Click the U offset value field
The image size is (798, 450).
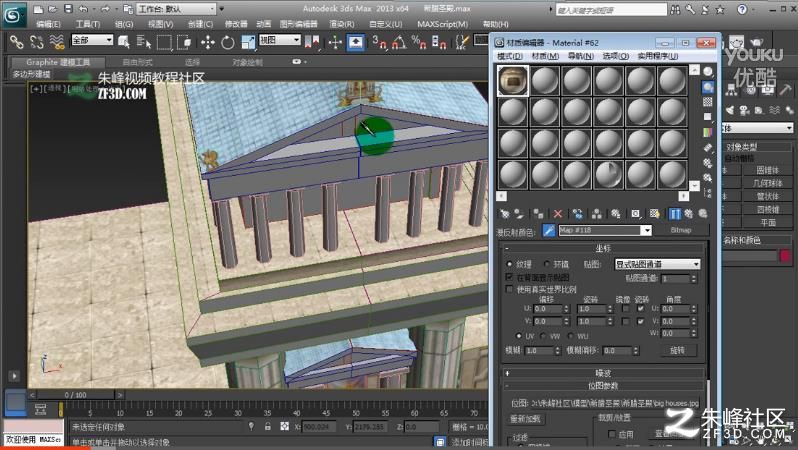pos(548,309)
